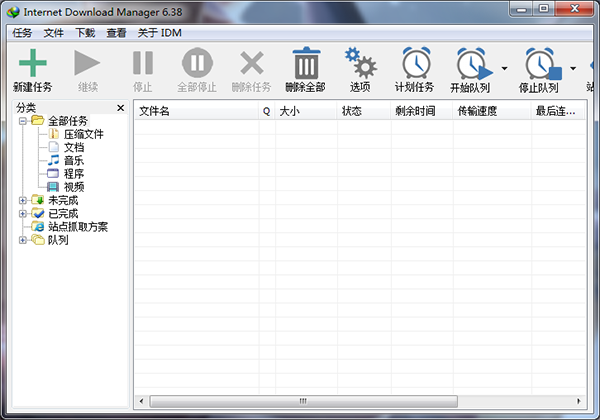This screenshot has width=600, height=420.
Task: Expand the 未完成 tree node
Action: tap(23, 200)
